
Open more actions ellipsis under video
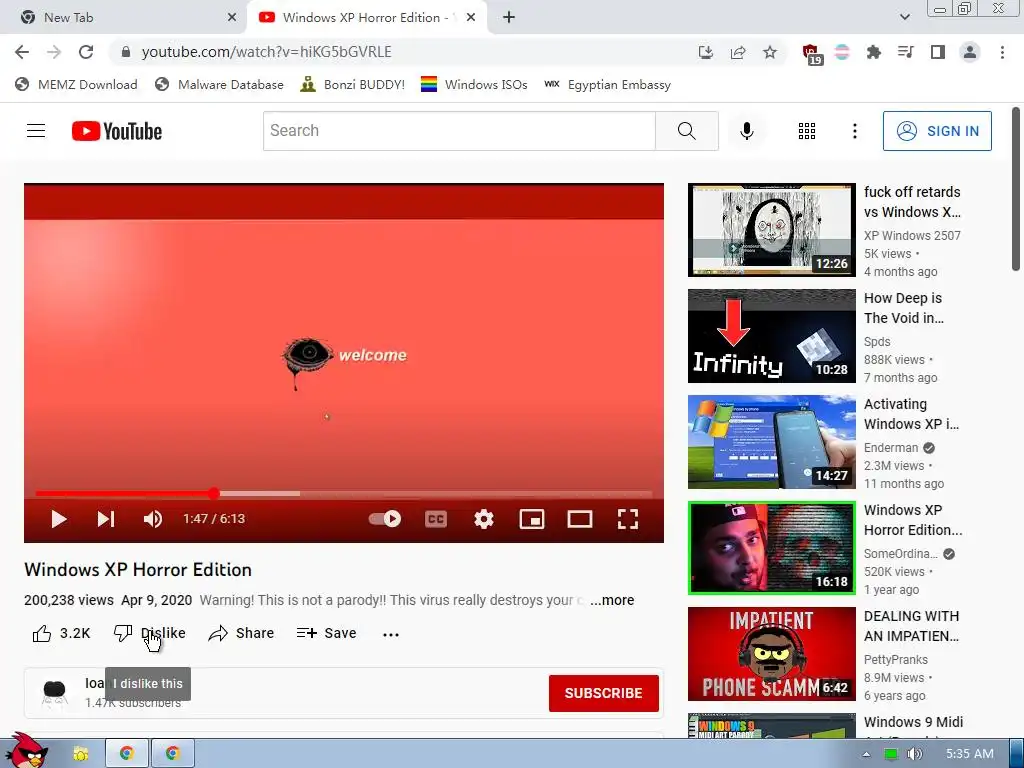click(391, 634)
